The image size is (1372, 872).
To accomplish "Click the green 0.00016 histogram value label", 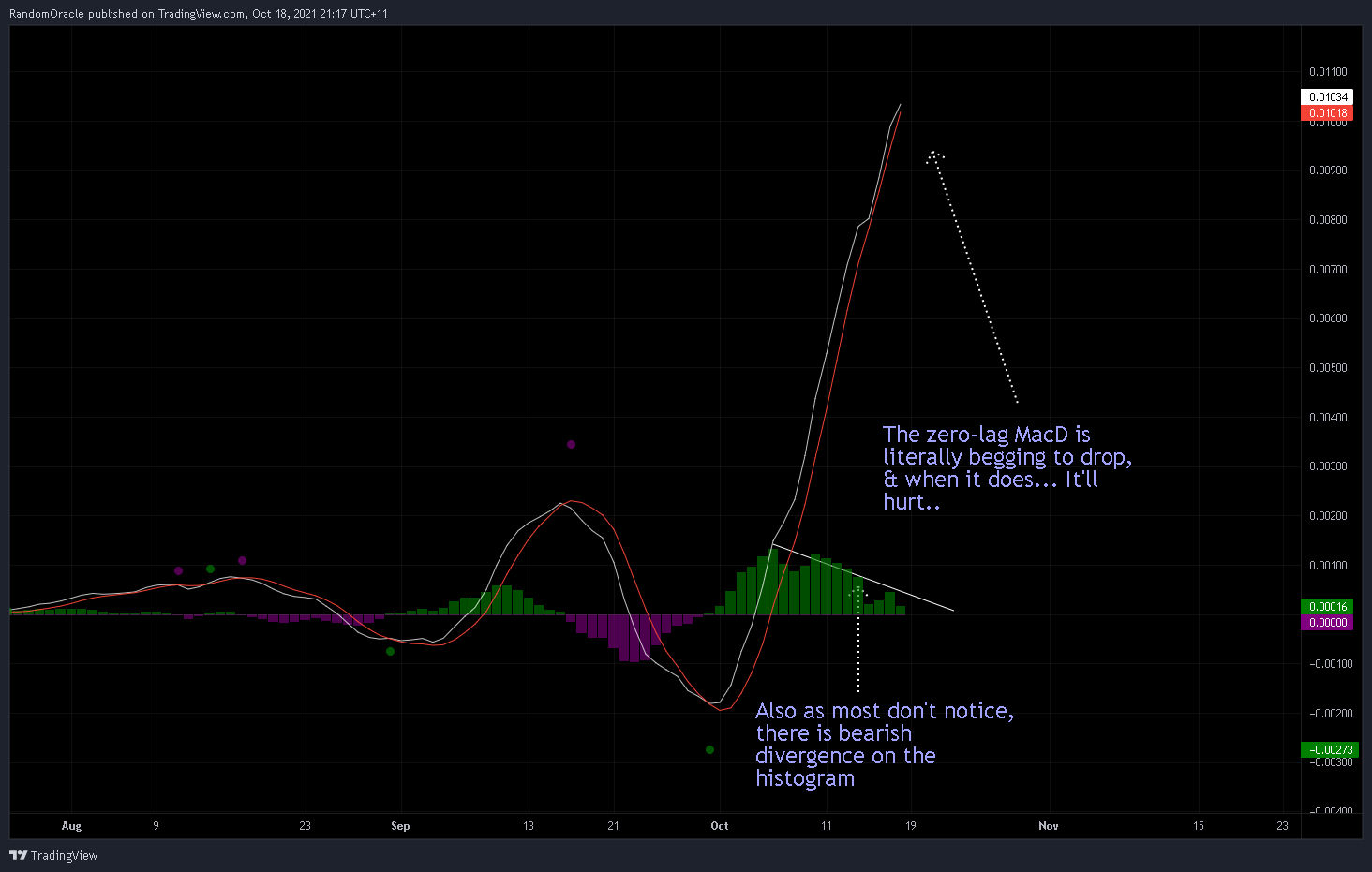I will point(1327,607).
